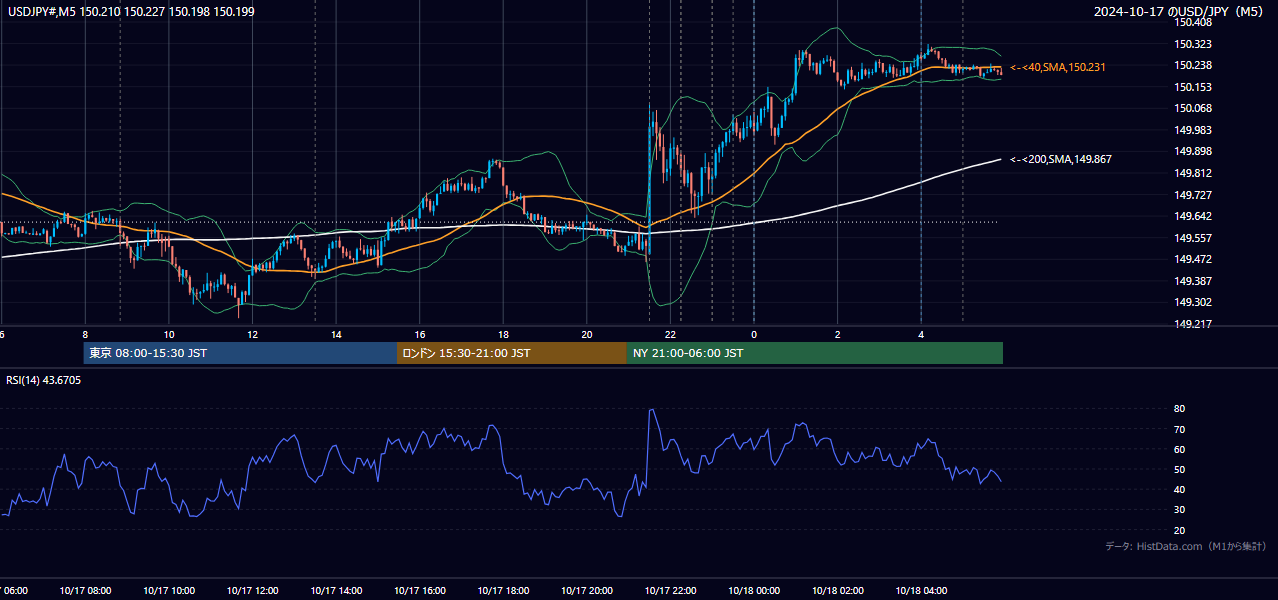The width and height of the screenshot is (1278, 600).
Task: Click the RSI scale value 70
Action: (x=1179, y=429)
